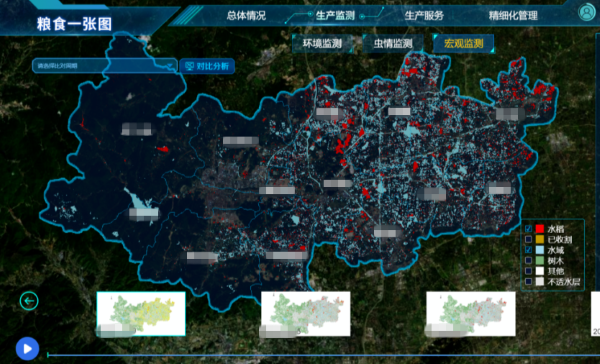The width and height of the screenshot is (600, 364).
Task: Click the bottom timeline slider track
Action: (x=323, y=355)
